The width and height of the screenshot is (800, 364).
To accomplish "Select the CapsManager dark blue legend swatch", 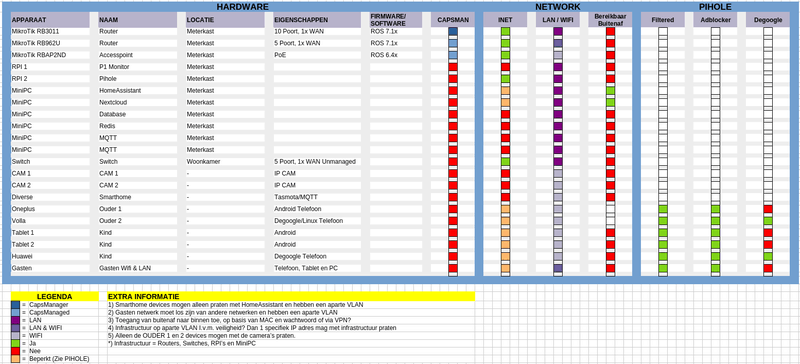I will point(15,305).
